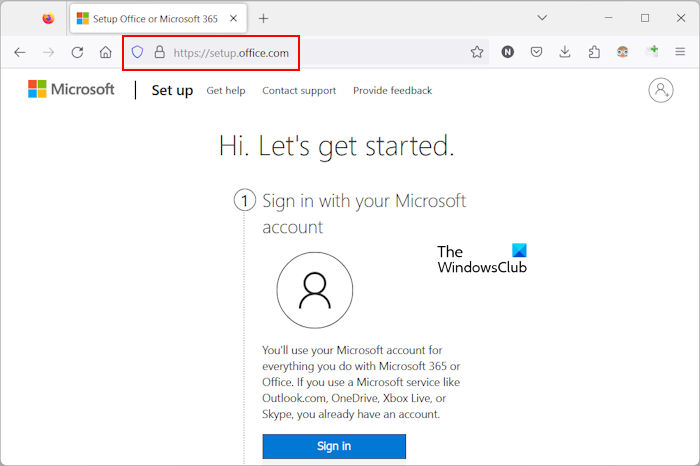Save page to Pocket

[x=536, y=52]
